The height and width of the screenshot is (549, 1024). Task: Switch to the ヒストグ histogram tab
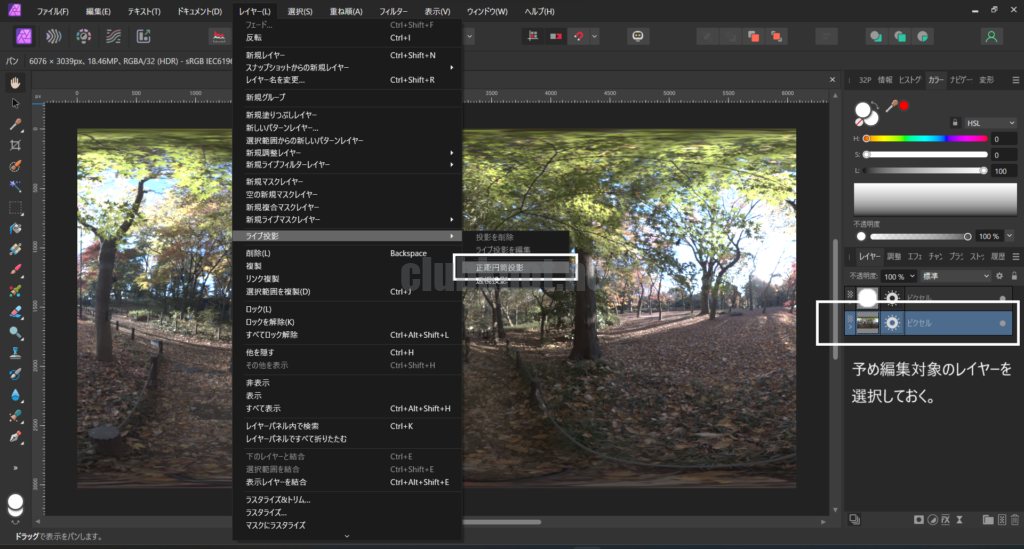point(910,79)
